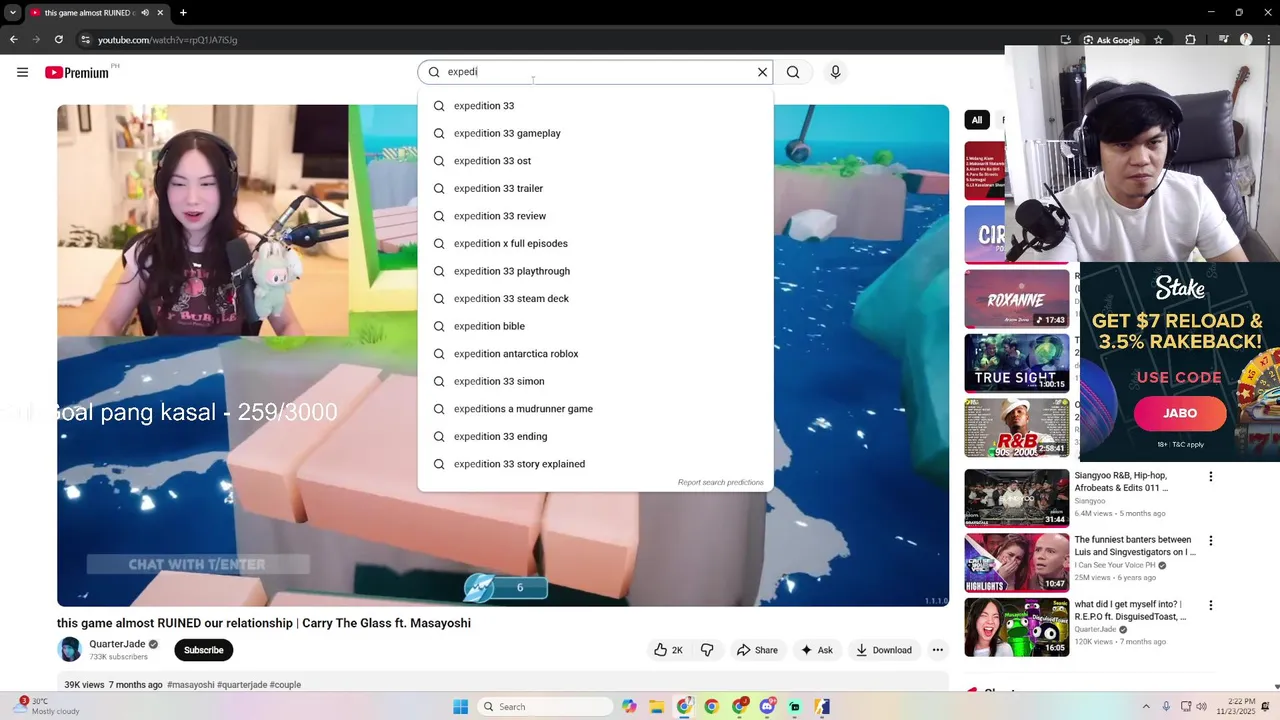The image size is (1280, 720).
Task: Choose 'expedition 33 playthrough' suggestion
Action: coord(595,271)
